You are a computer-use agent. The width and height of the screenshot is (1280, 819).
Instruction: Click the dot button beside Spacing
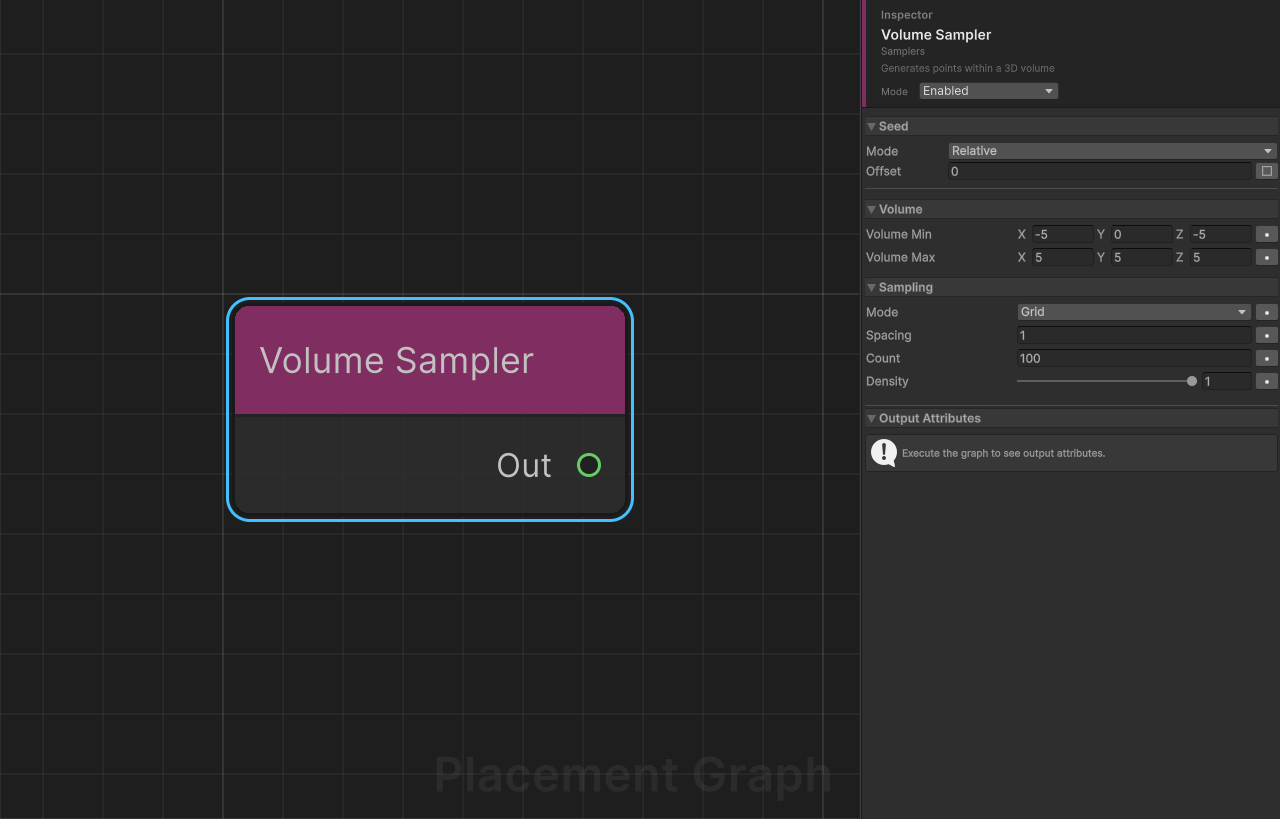pos(1267,335)
